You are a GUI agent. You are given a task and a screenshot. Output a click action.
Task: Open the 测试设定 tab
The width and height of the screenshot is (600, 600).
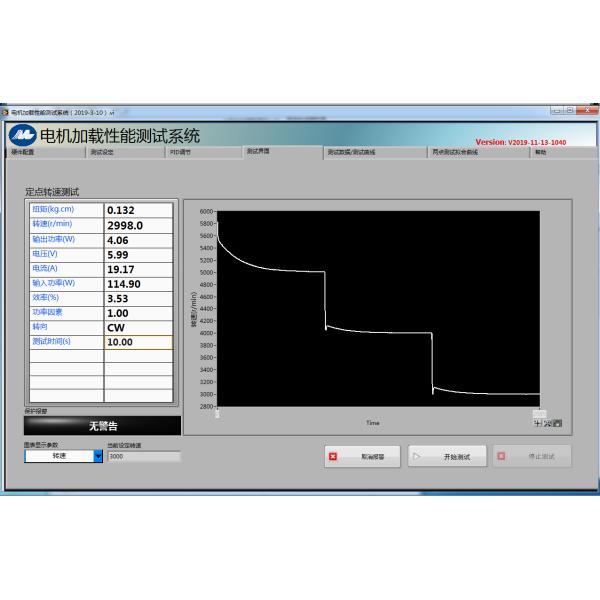click(x=102, y=153)
